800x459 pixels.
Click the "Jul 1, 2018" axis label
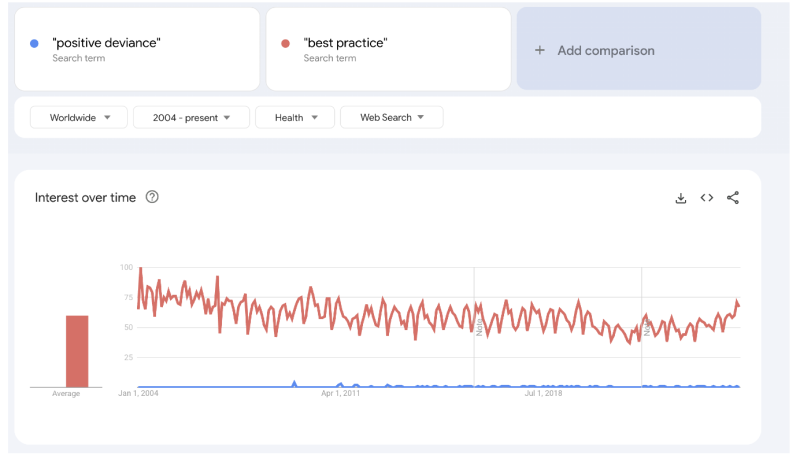(x=544, y=394)
